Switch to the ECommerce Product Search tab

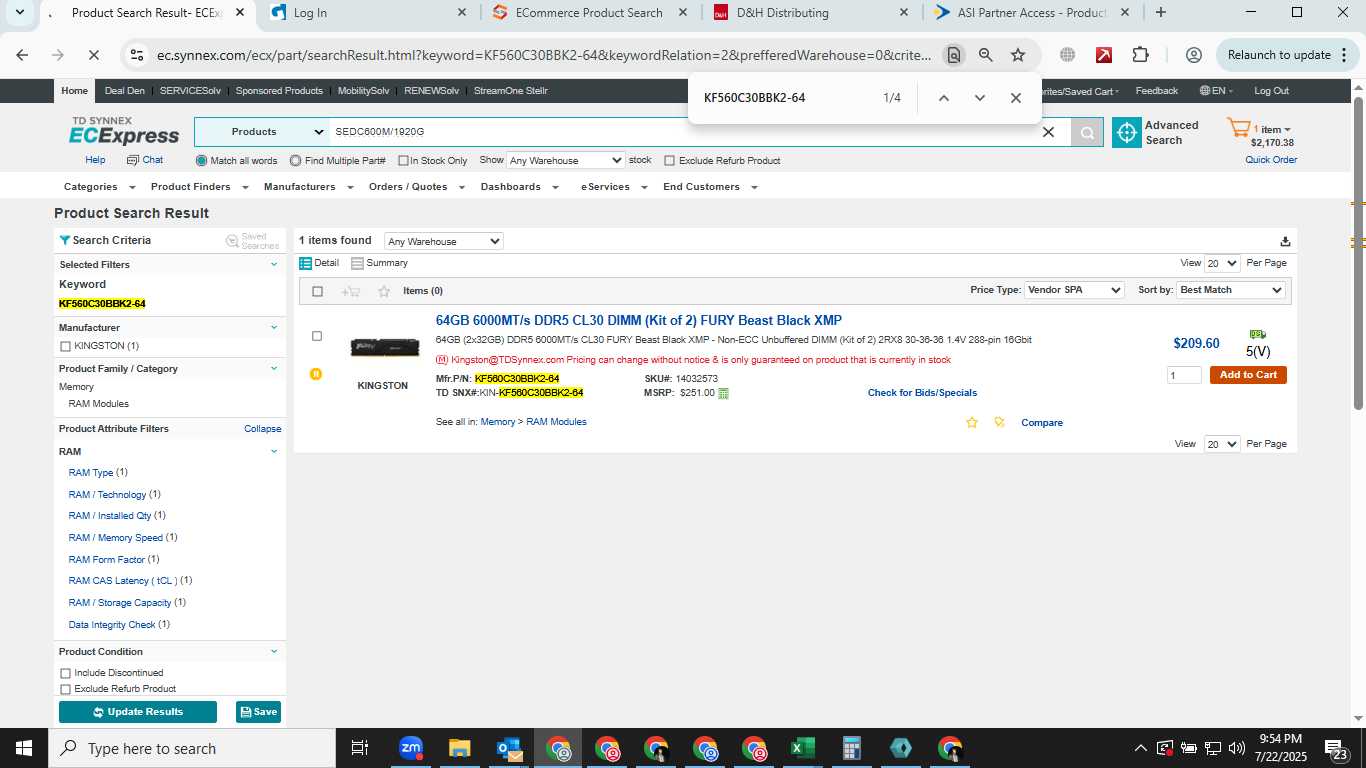591,13
